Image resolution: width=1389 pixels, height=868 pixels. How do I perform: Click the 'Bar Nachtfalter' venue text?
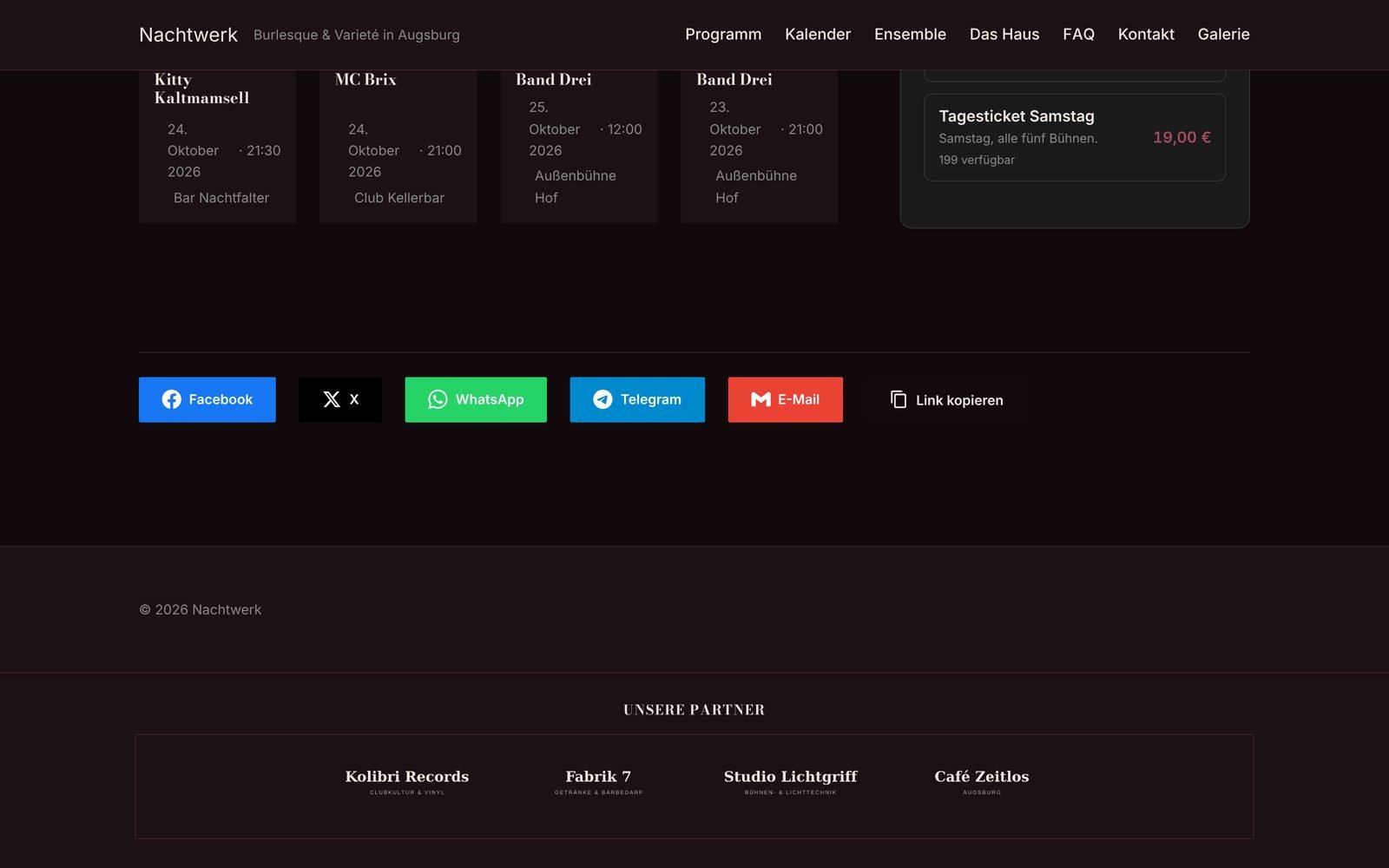(221, 198)
